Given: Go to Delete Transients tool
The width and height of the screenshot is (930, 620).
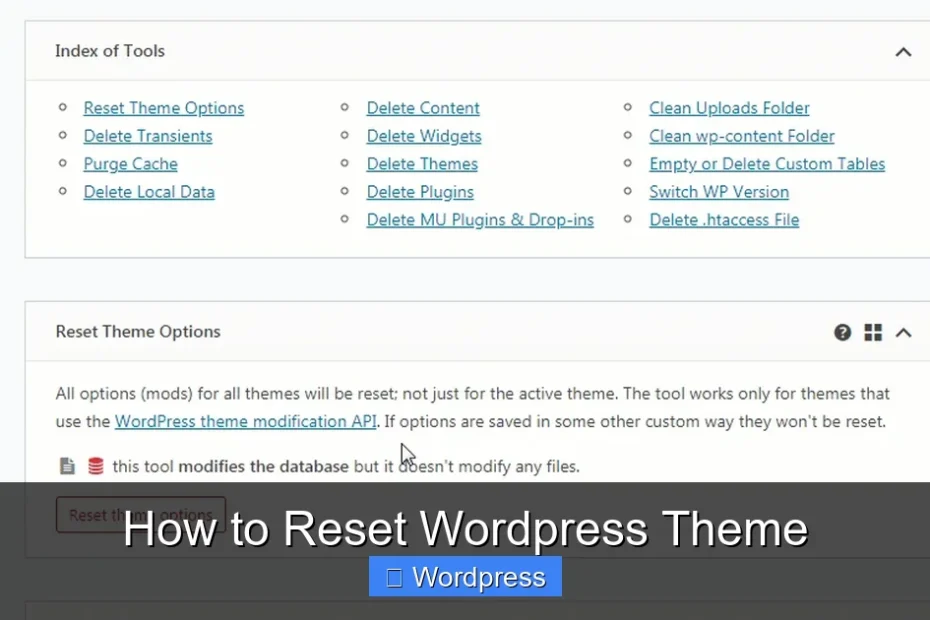Looking at the screenshot, I should (x=148, y=136).
